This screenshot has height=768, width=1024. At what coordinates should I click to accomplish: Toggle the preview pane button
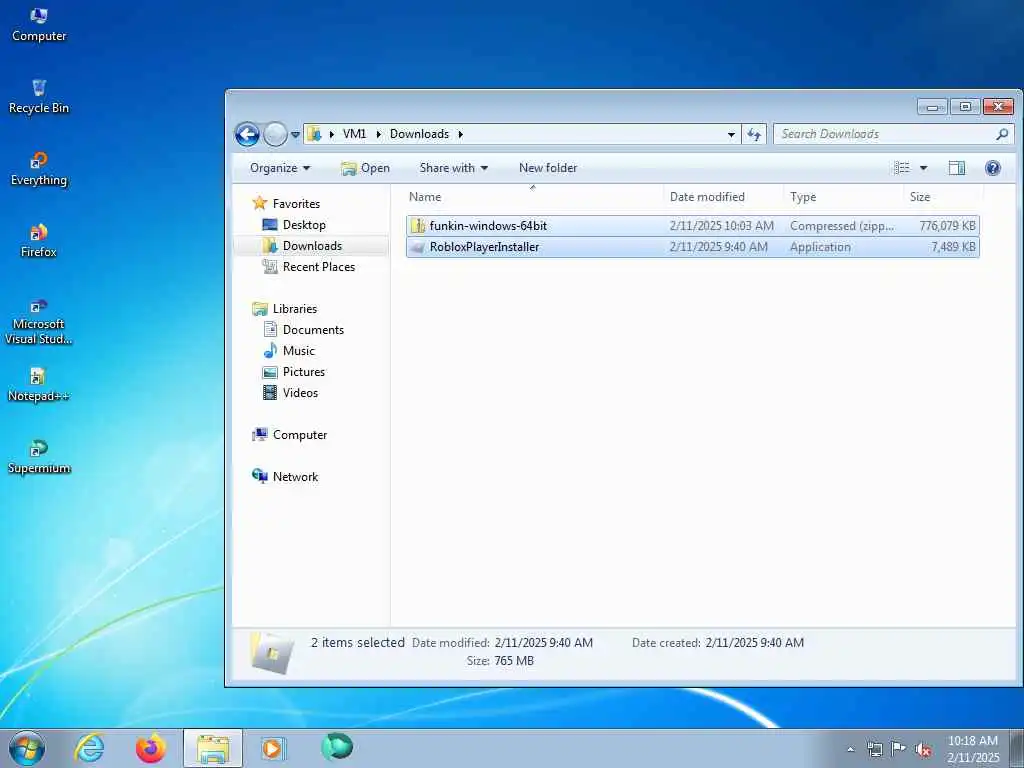pyautogui.click(x=957, y=168)
